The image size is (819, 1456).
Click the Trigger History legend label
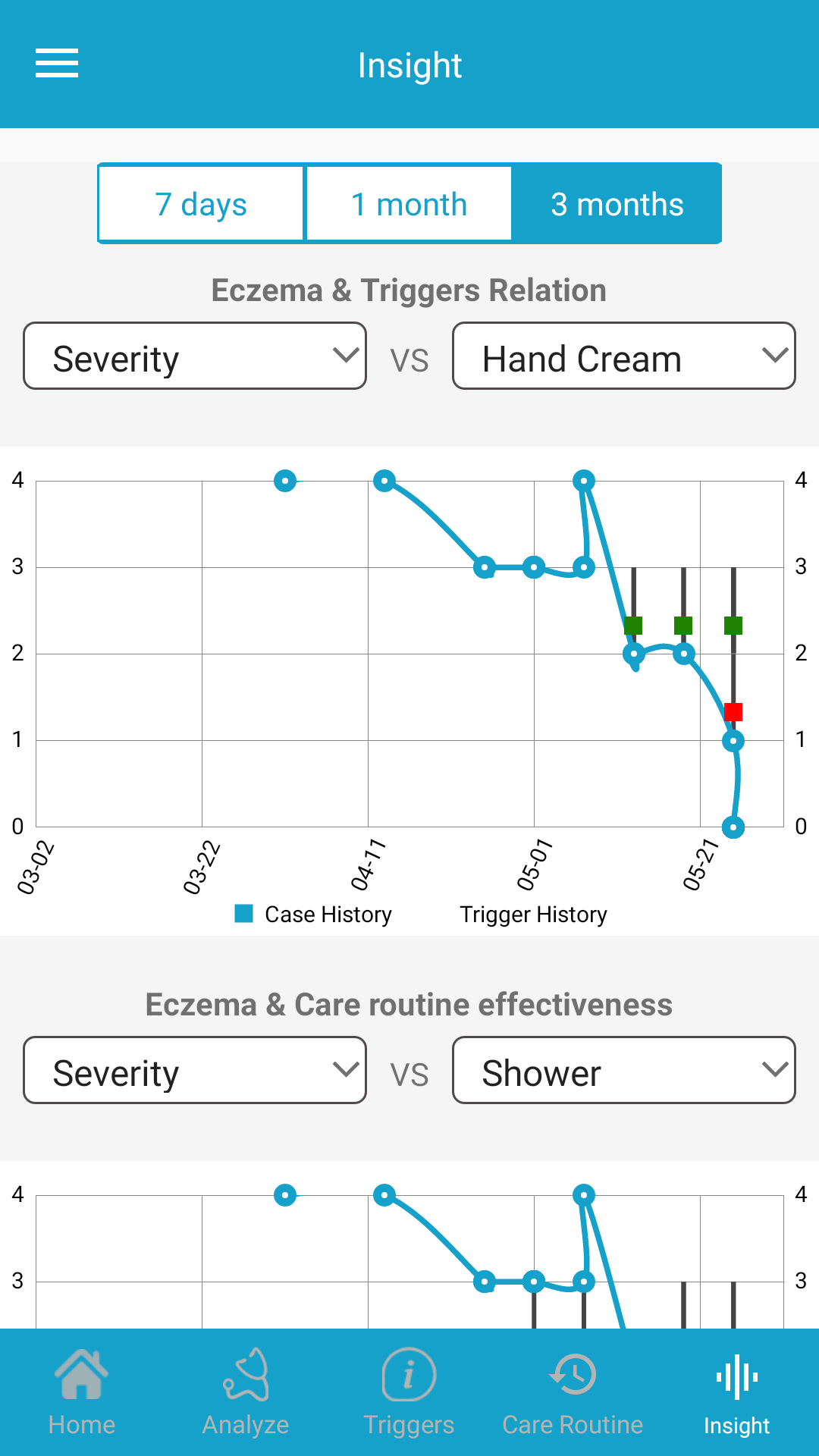tap(533, 915)
